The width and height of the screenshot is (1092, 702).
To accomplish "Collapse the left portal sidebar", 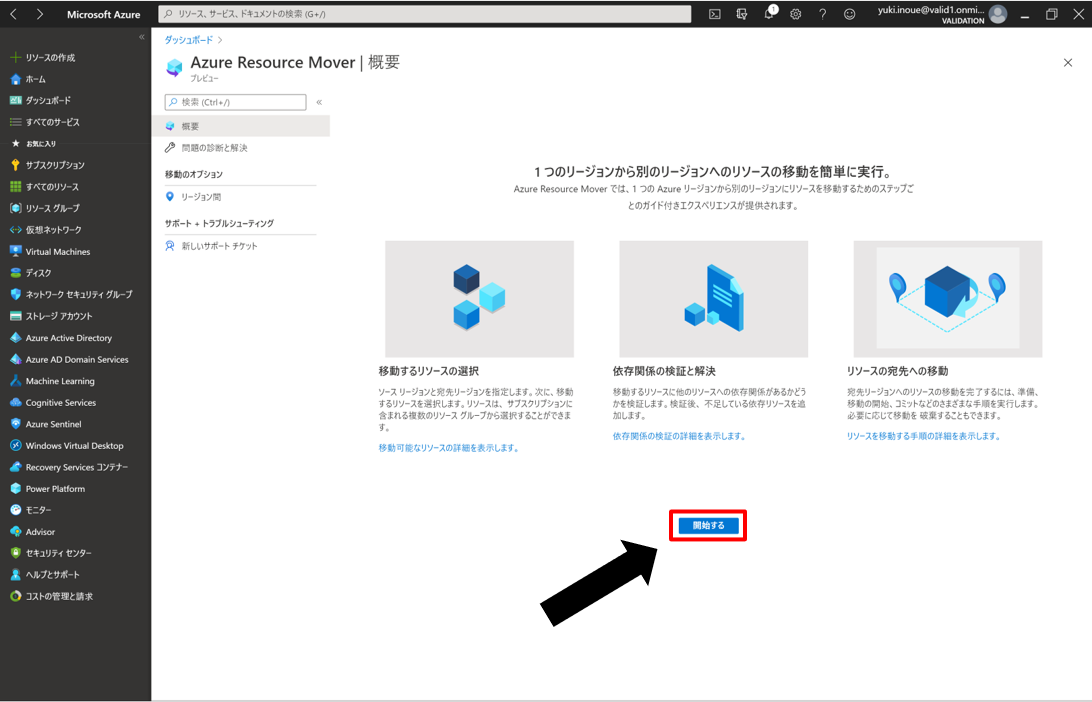I will 142,37.
